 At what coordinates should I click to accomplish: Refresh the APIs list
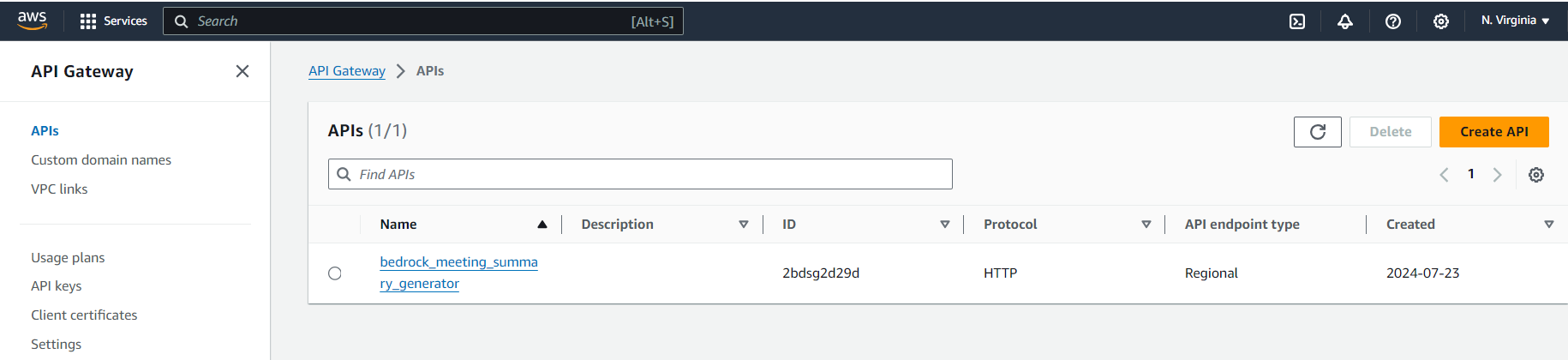(1317, 132)
